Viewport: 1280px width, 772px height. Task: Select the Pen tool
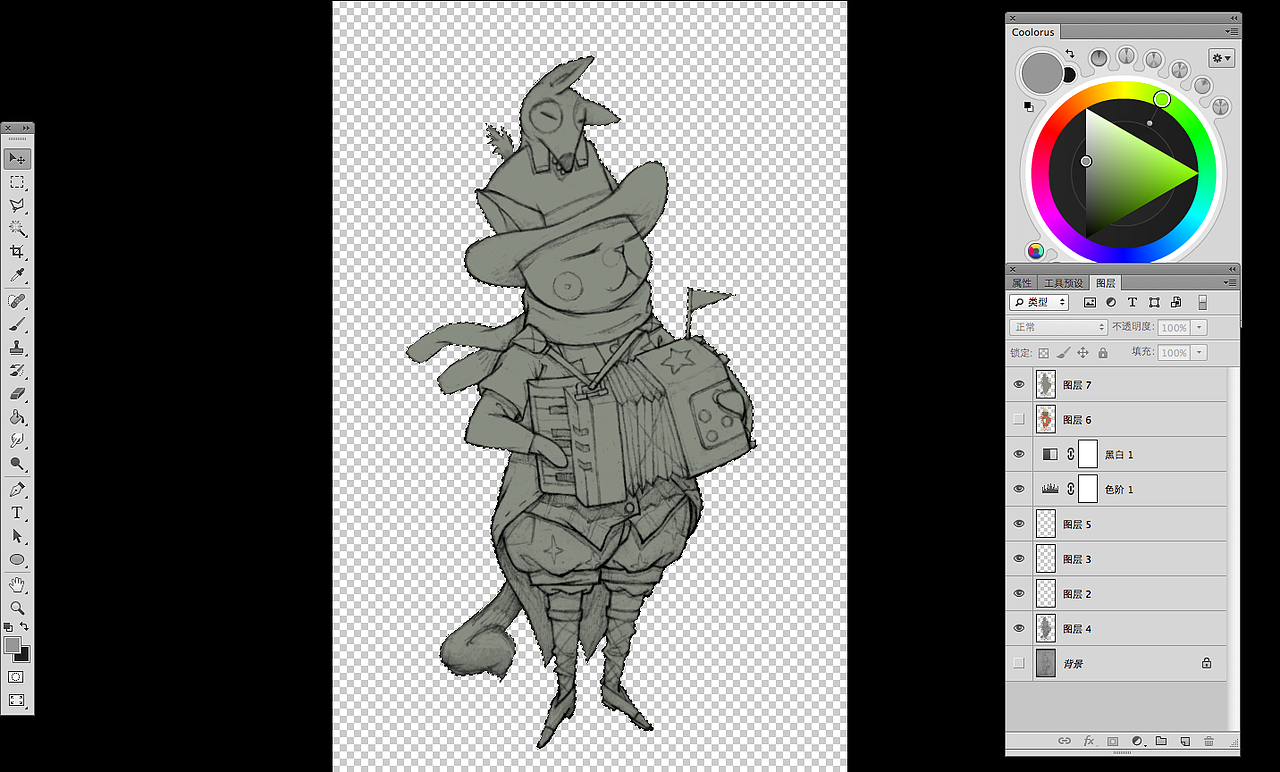click(x=17, y=490)
